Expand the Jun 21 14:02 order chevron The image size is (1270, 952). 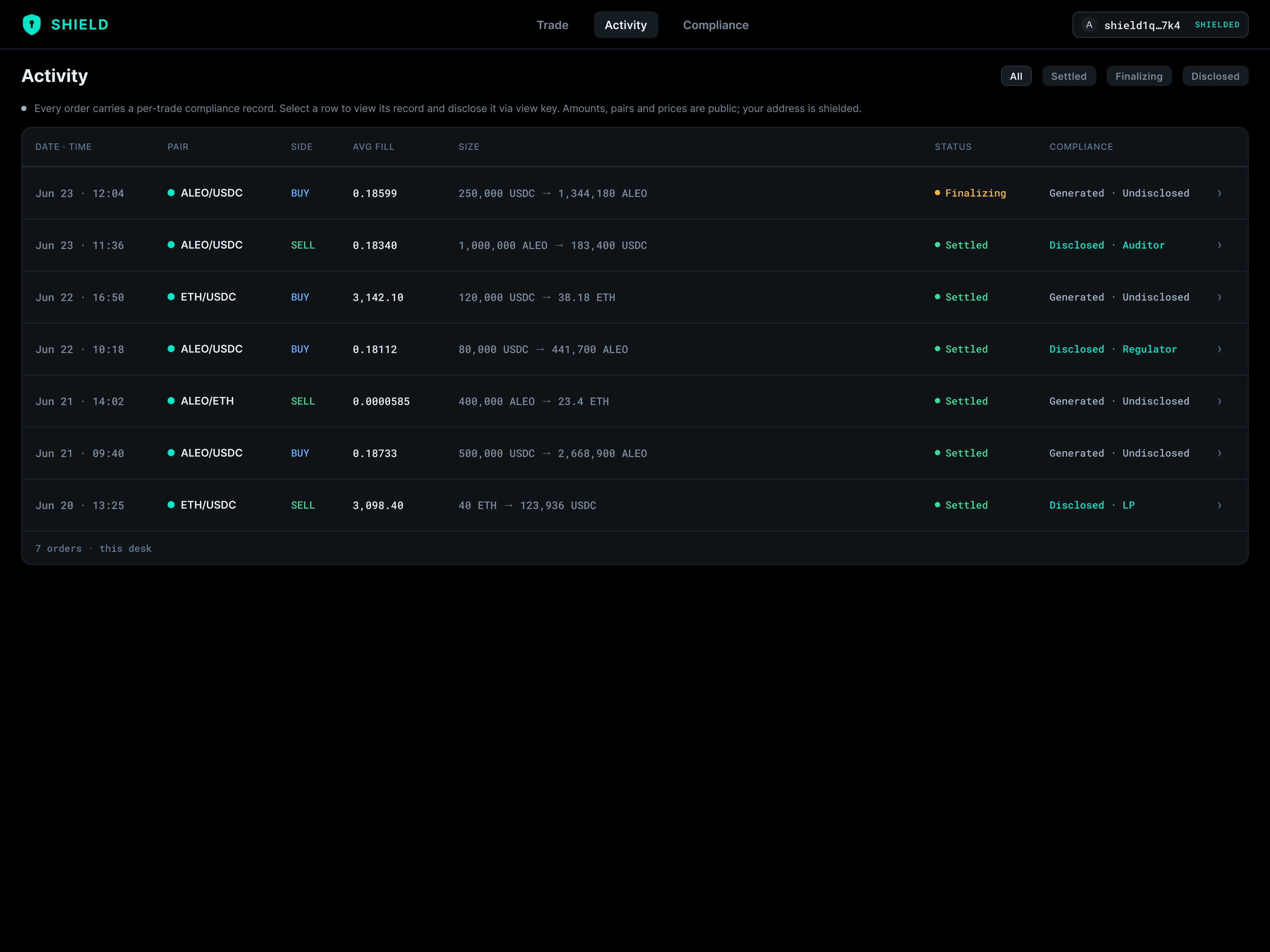(x=1219, y=401)
